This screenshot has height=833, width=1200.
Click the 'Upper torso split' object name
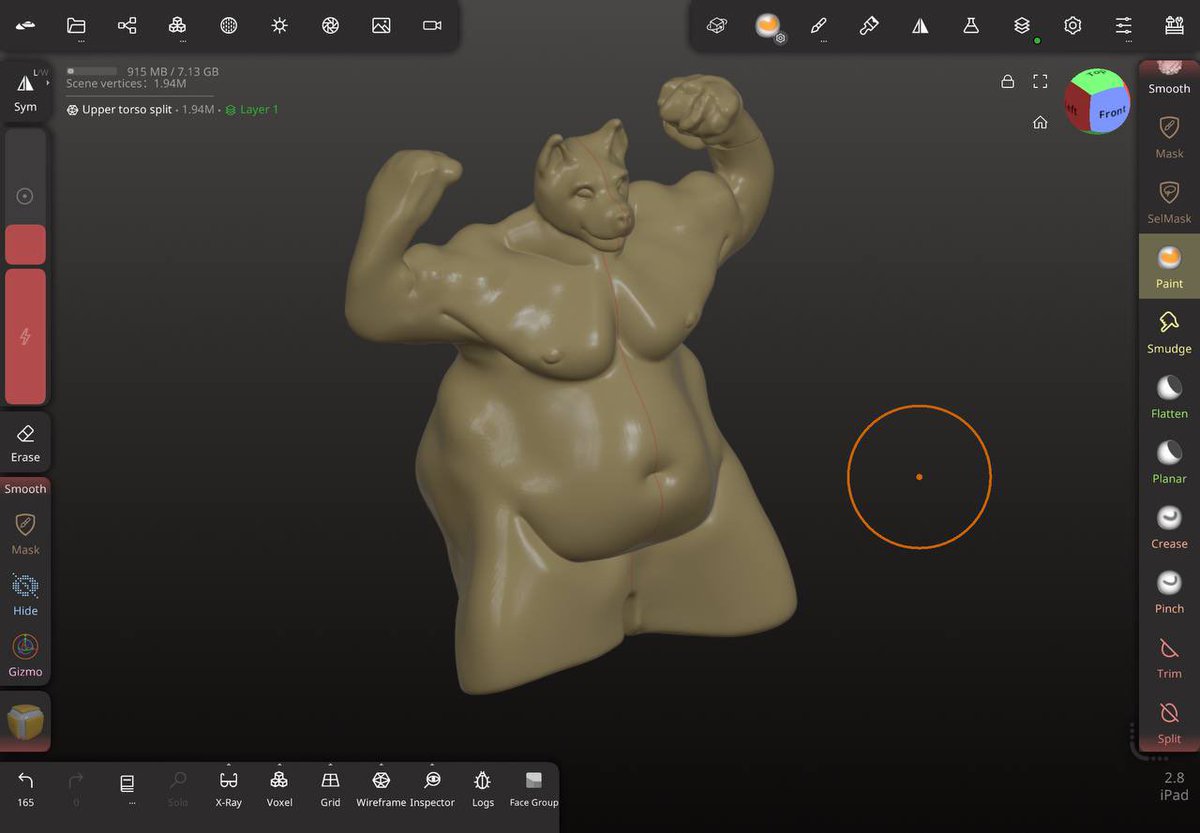coord(127,109)
